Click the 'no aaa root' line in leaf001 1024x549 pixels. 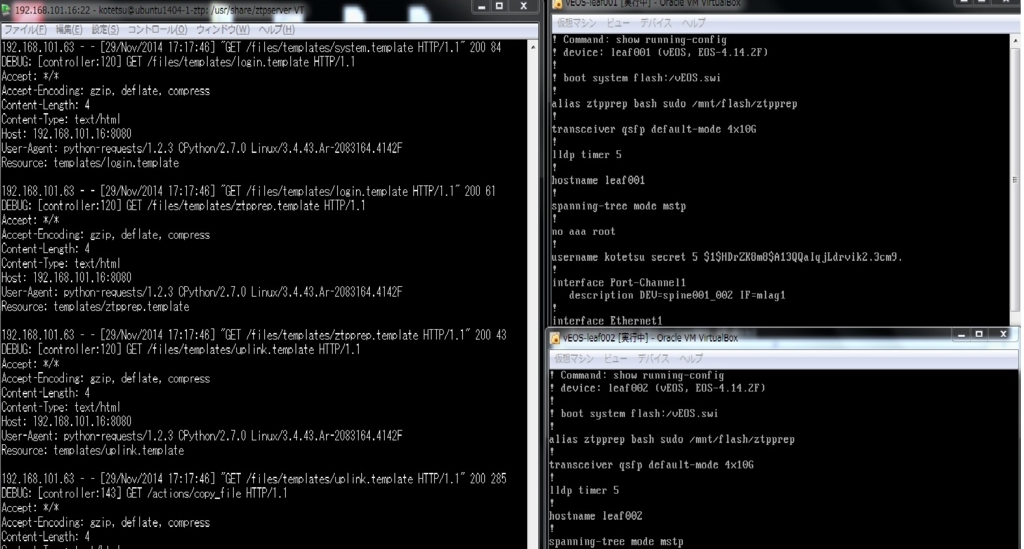point(584,231)
